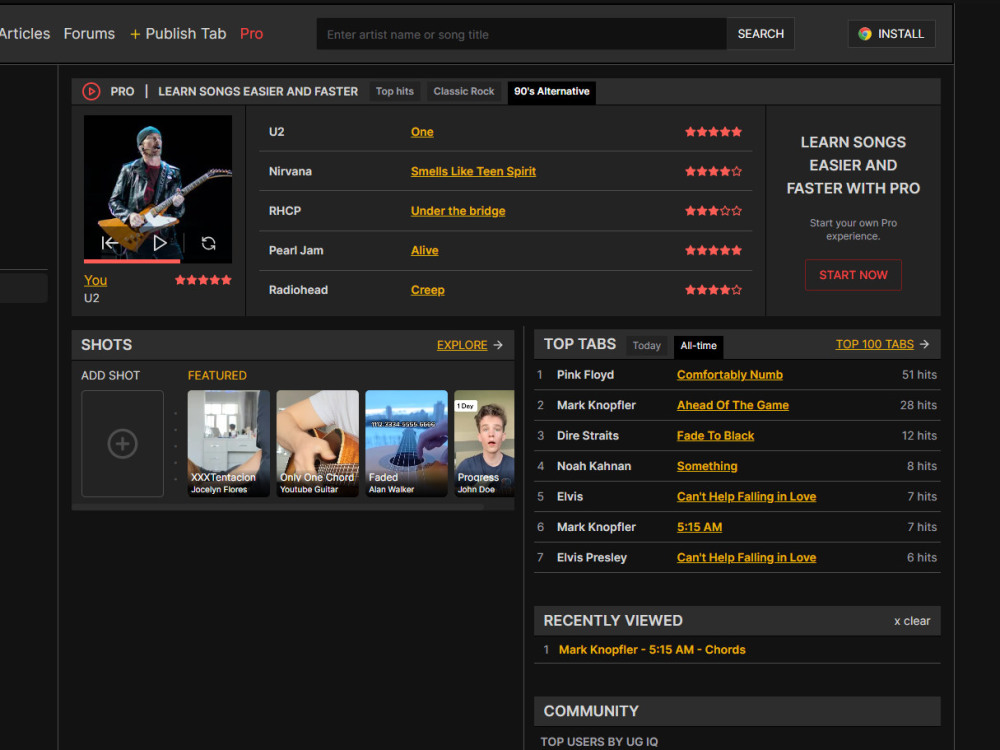The width and height of the screenshot is (1000, 750).
Task: Click the ADD SHOT label
Action: [110, 376]
